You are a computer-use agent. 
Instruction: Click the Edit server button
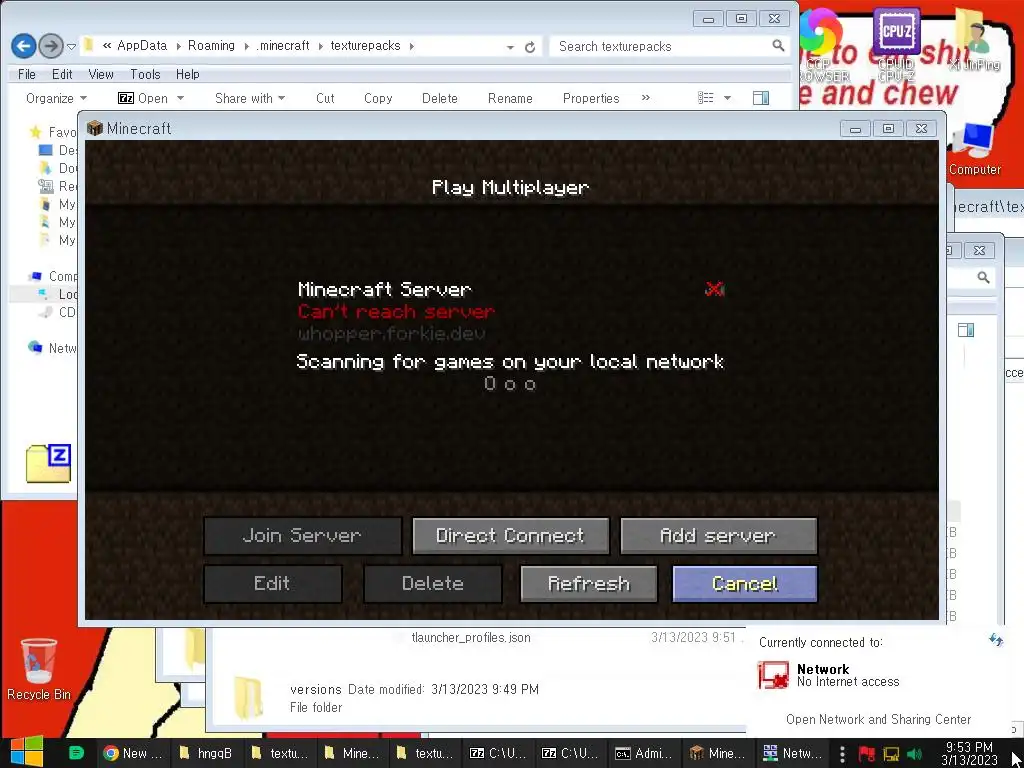point(272,583)
